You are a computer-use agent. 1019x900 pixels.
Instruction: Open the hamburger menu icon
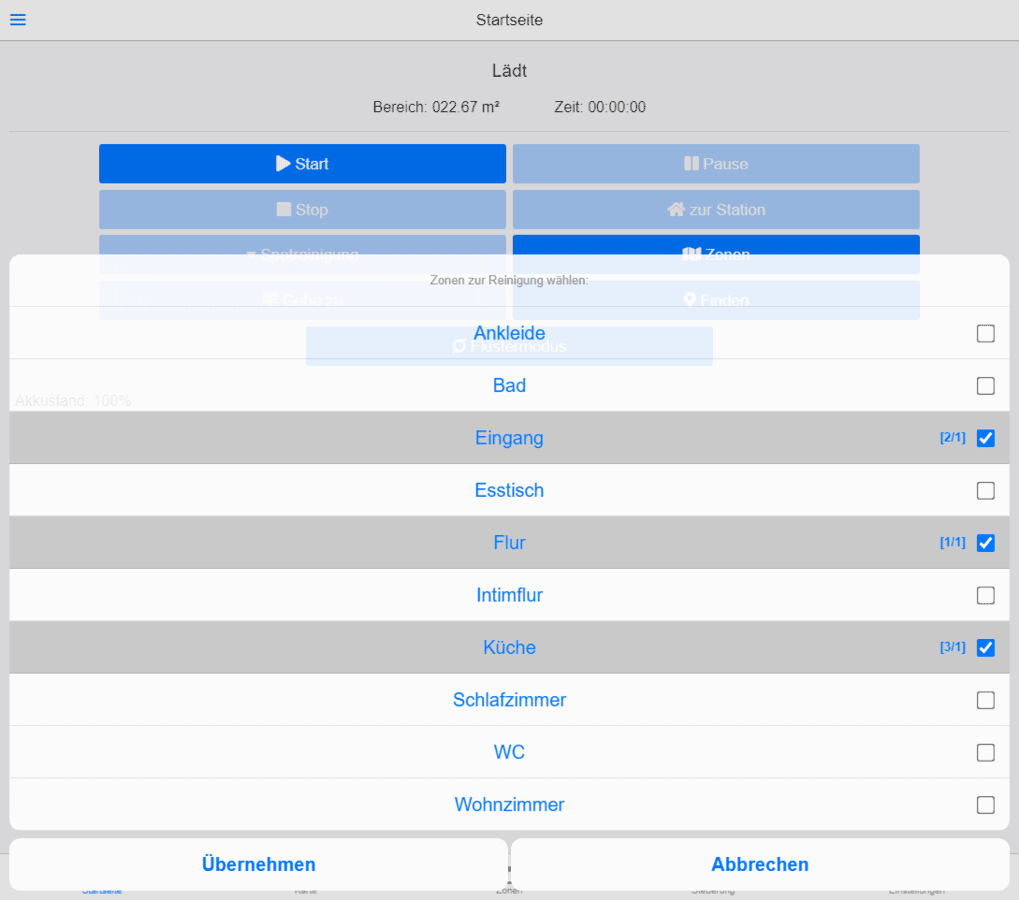[18, 20]
